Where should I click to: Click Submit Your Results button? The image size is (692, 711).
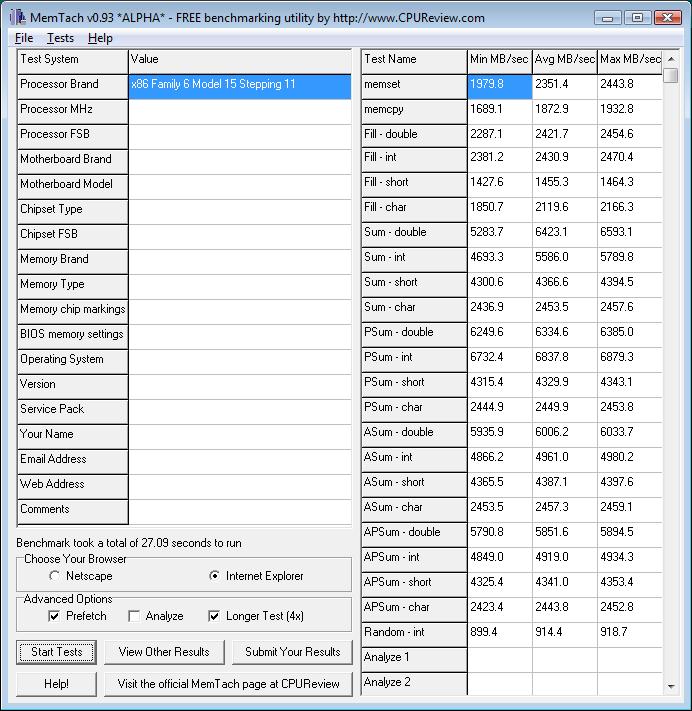292,652
